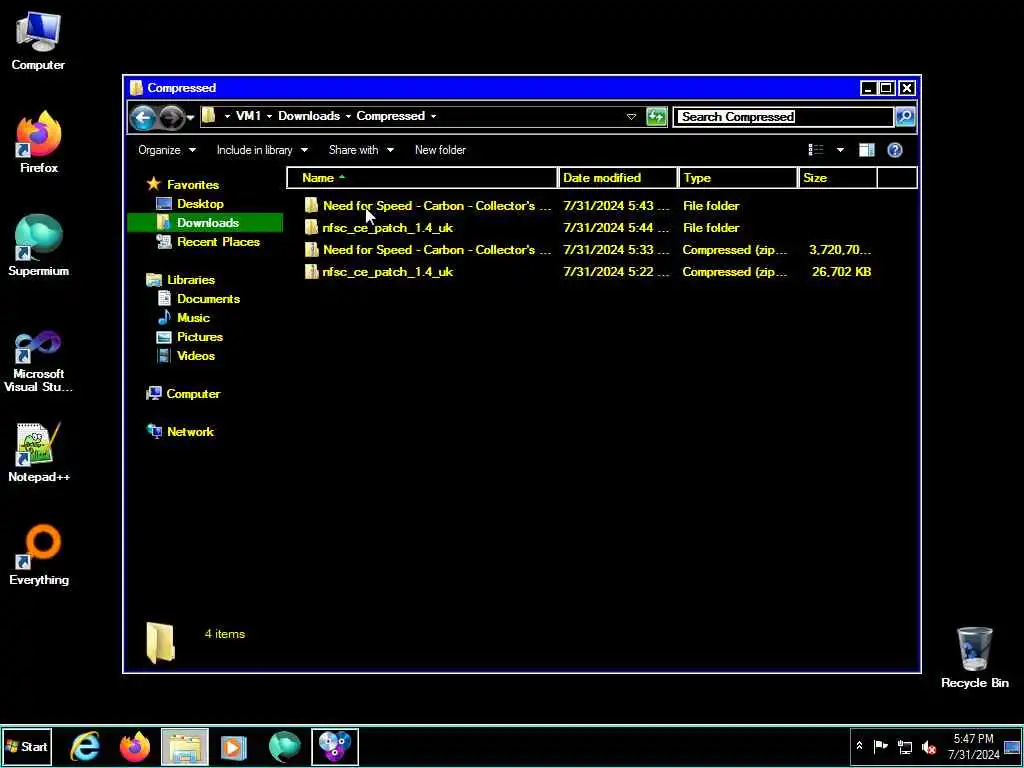Go back with the Explorer back arrow

[x=142, y=118]
